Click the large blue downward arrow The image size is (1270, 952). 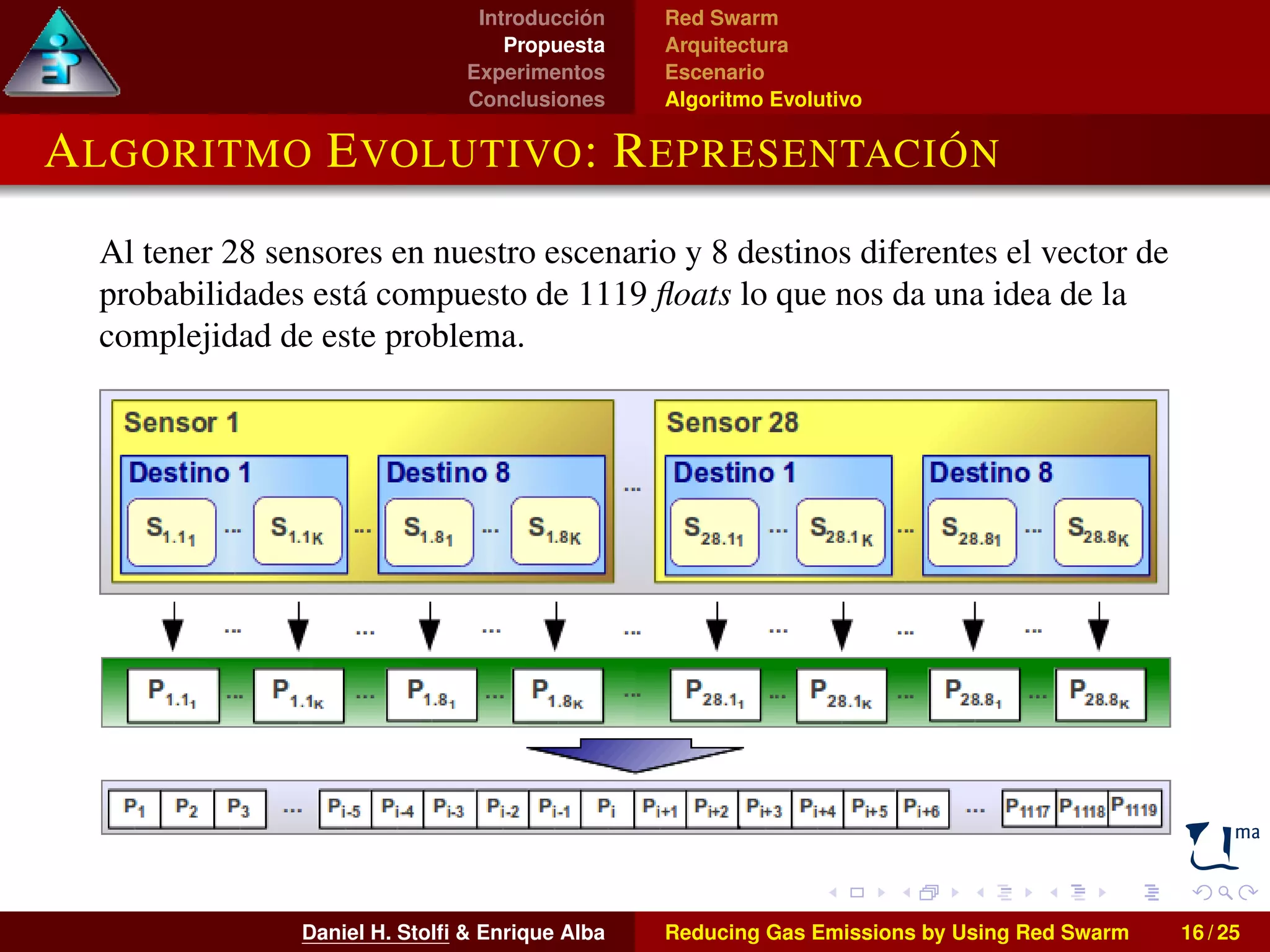635,756
